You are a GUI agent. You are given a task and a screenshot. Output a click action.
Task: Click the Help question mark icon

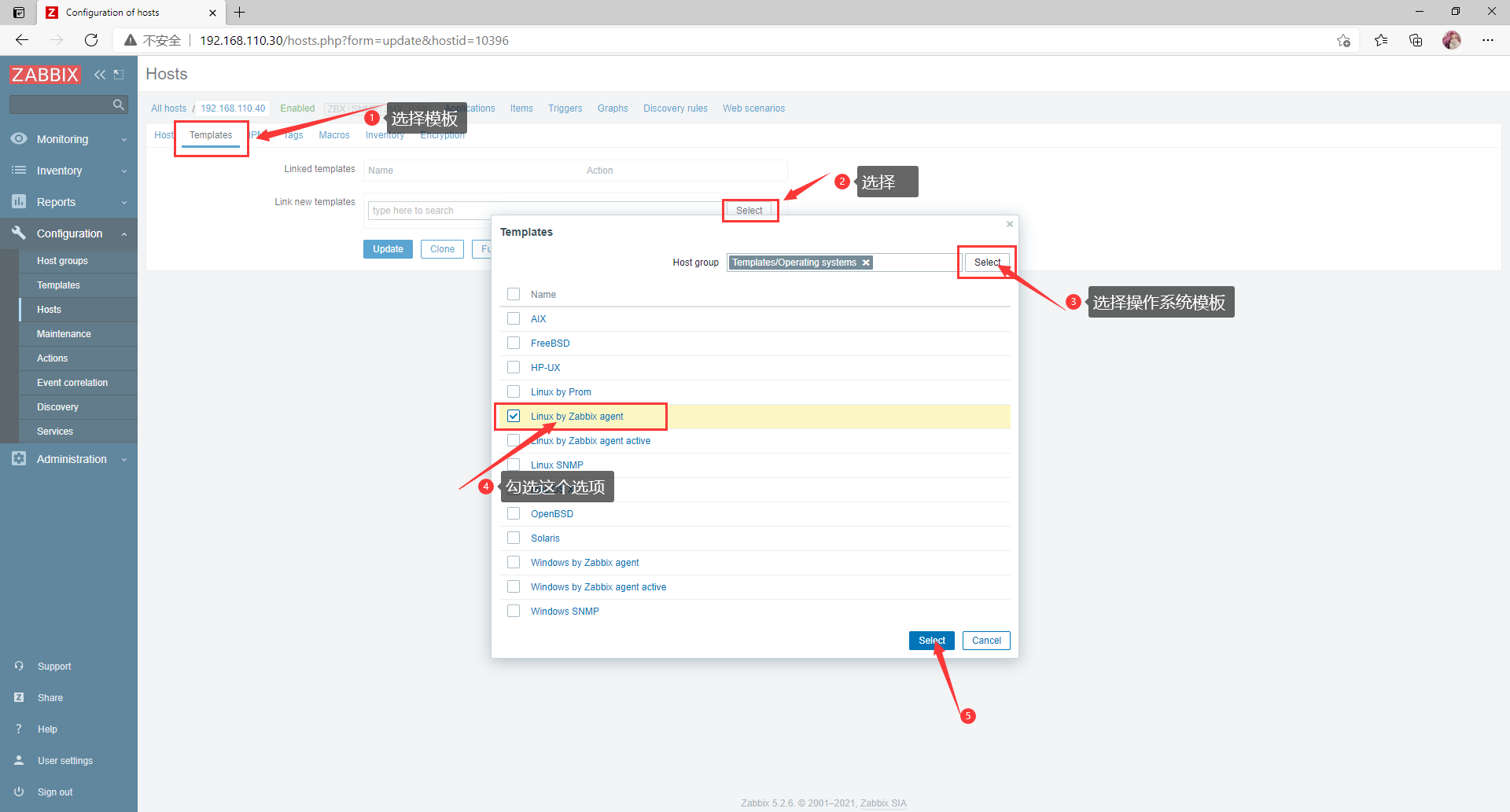(x=19, y=729)
